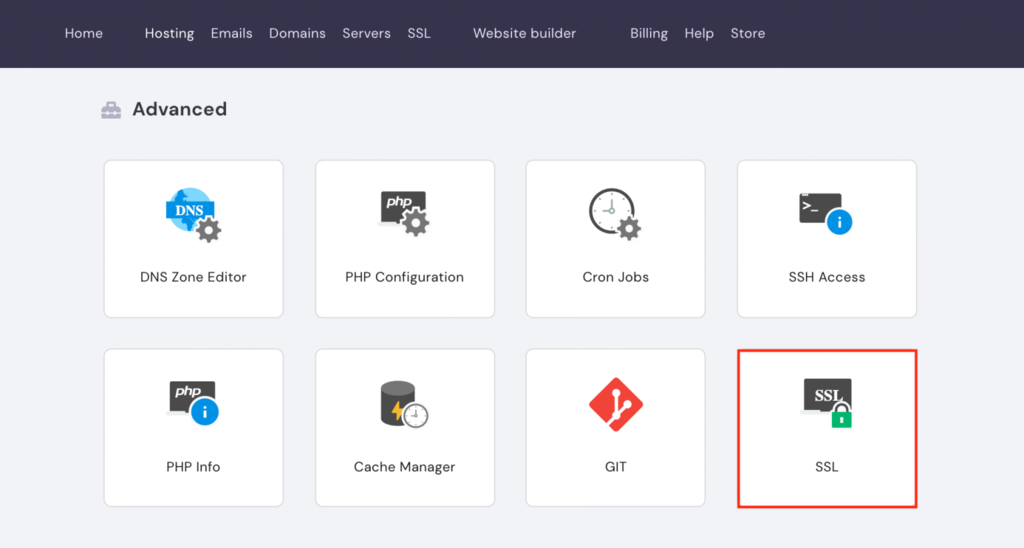Click the red GIT diamond icon
The width and height of the screenshot is (1024, 548).
pos(615,404)
